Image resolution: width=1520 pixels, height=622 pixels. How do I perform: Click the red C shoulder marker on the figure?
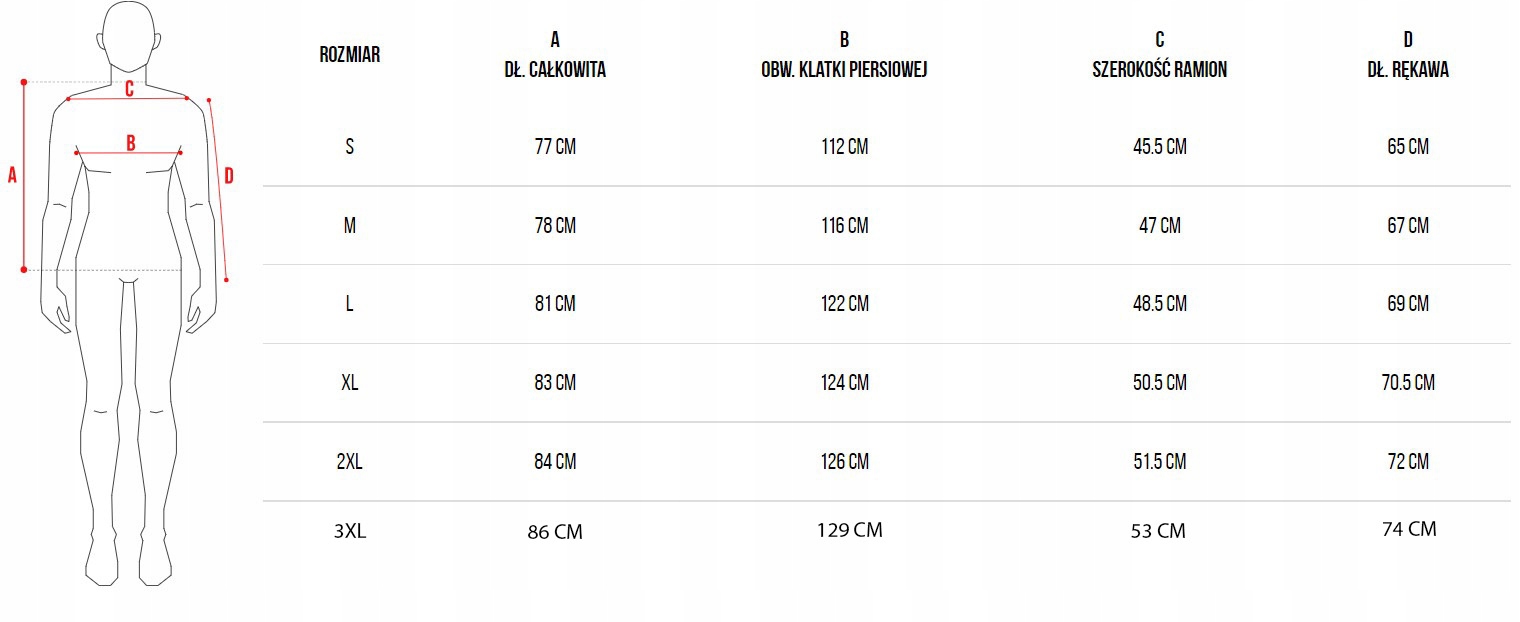(129, 89)
